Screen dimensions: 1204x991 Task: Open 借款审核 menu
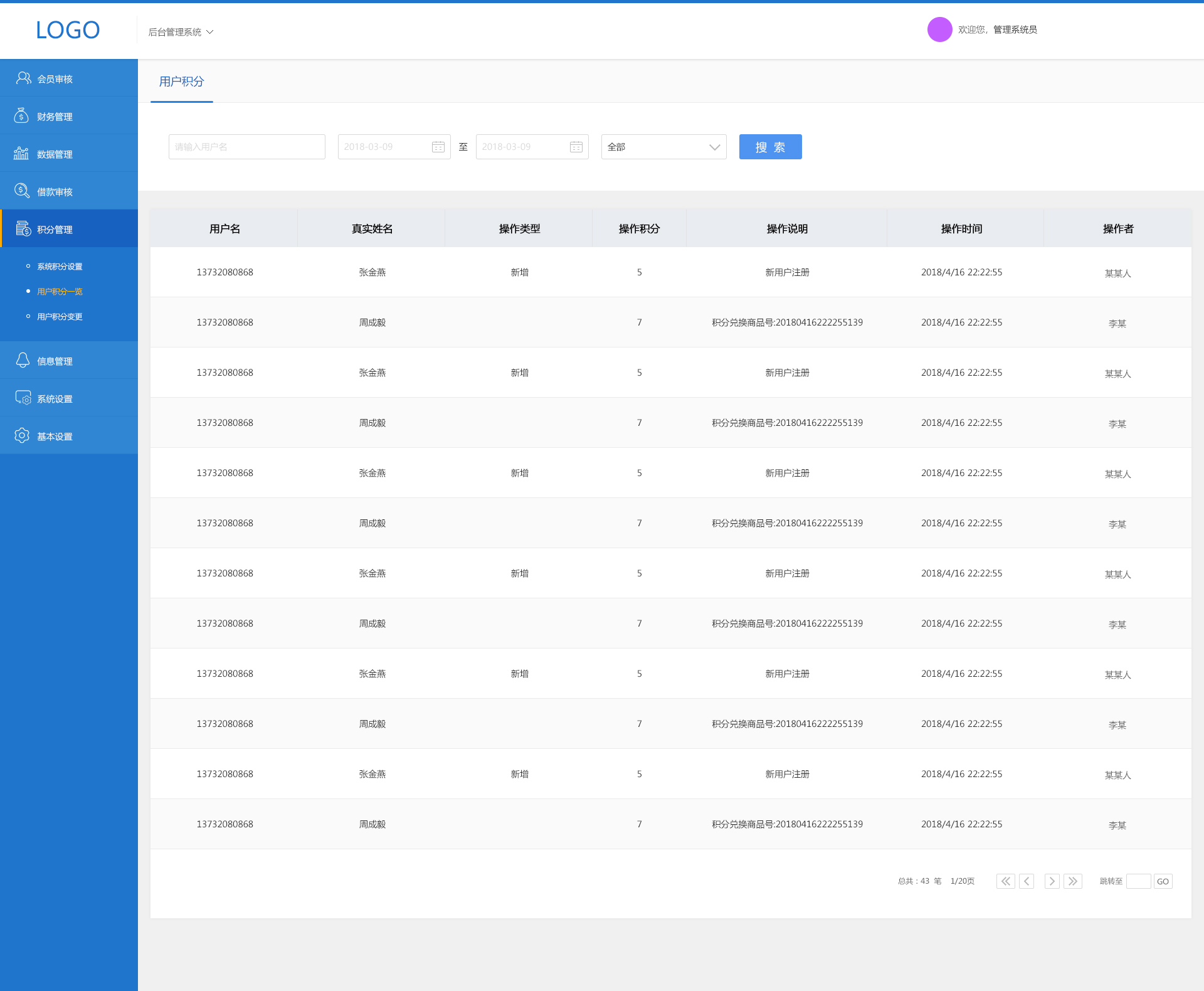coord(69,191)
